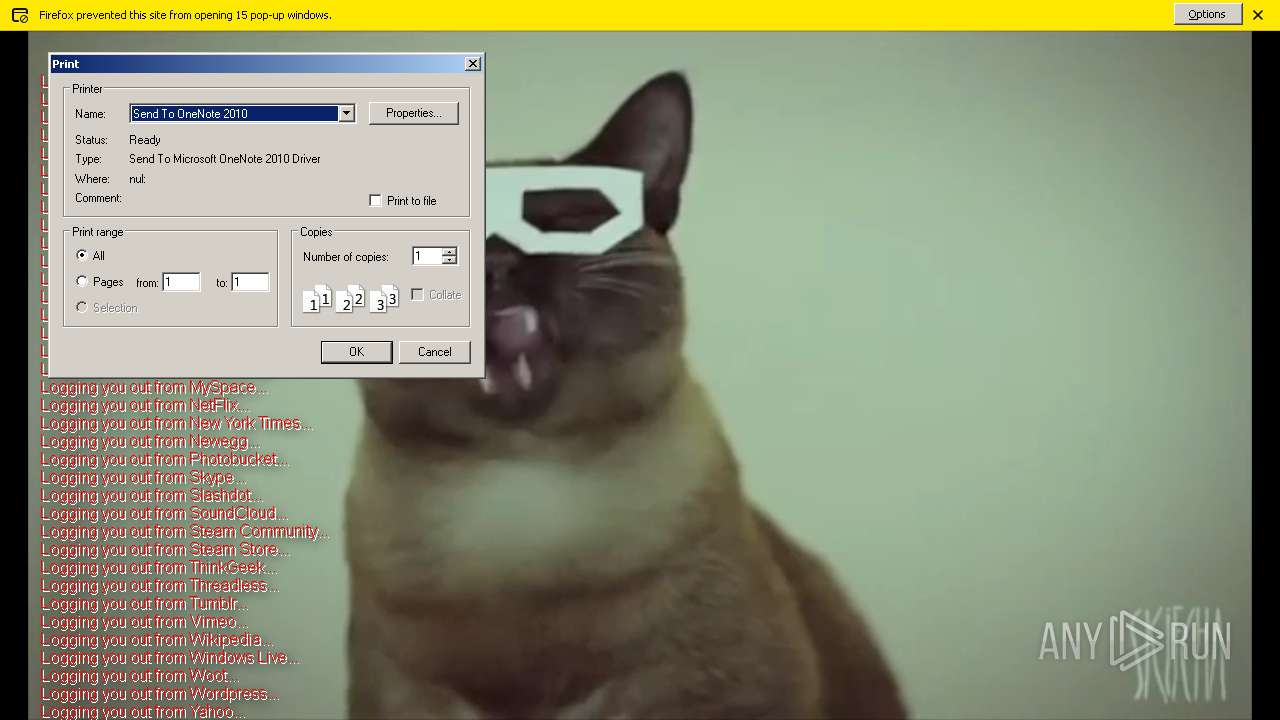Click 'Logging you out from Photobucket...' text
This screenshot has height=720, width=1280.
165,460
